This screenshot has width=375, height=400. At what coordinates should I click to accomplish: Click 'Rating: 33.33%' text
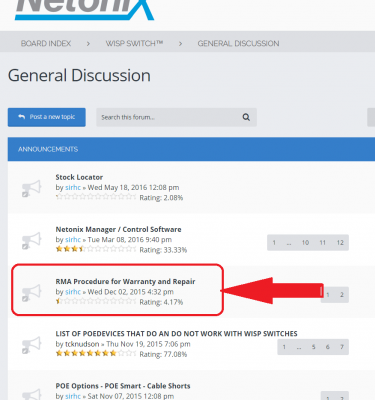click(x=163, y=250)
